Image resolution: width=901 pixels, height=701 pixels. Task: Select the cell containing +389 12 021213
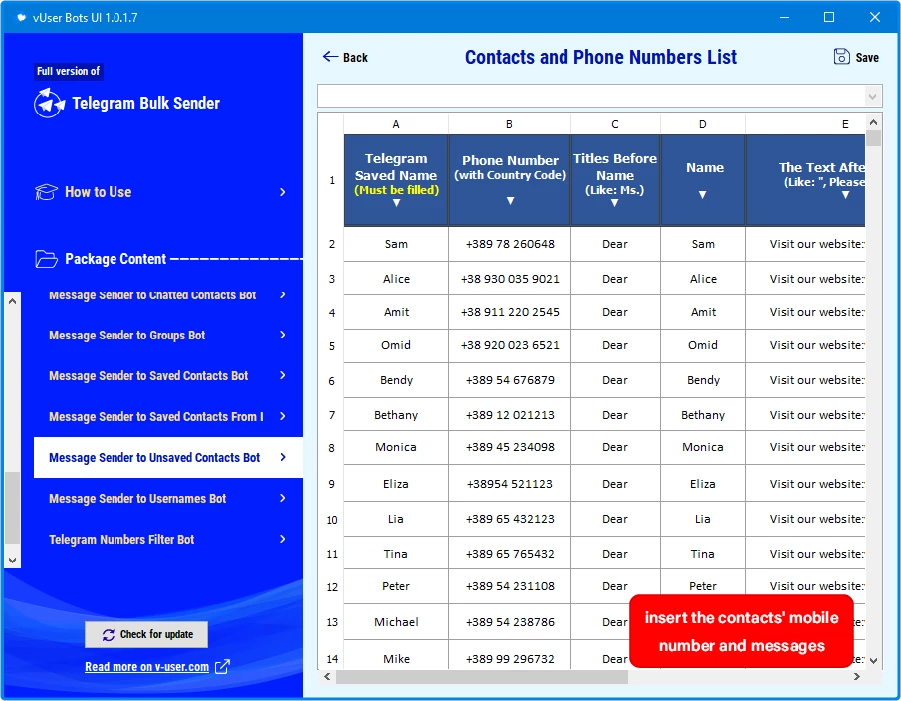click(510, 415)
